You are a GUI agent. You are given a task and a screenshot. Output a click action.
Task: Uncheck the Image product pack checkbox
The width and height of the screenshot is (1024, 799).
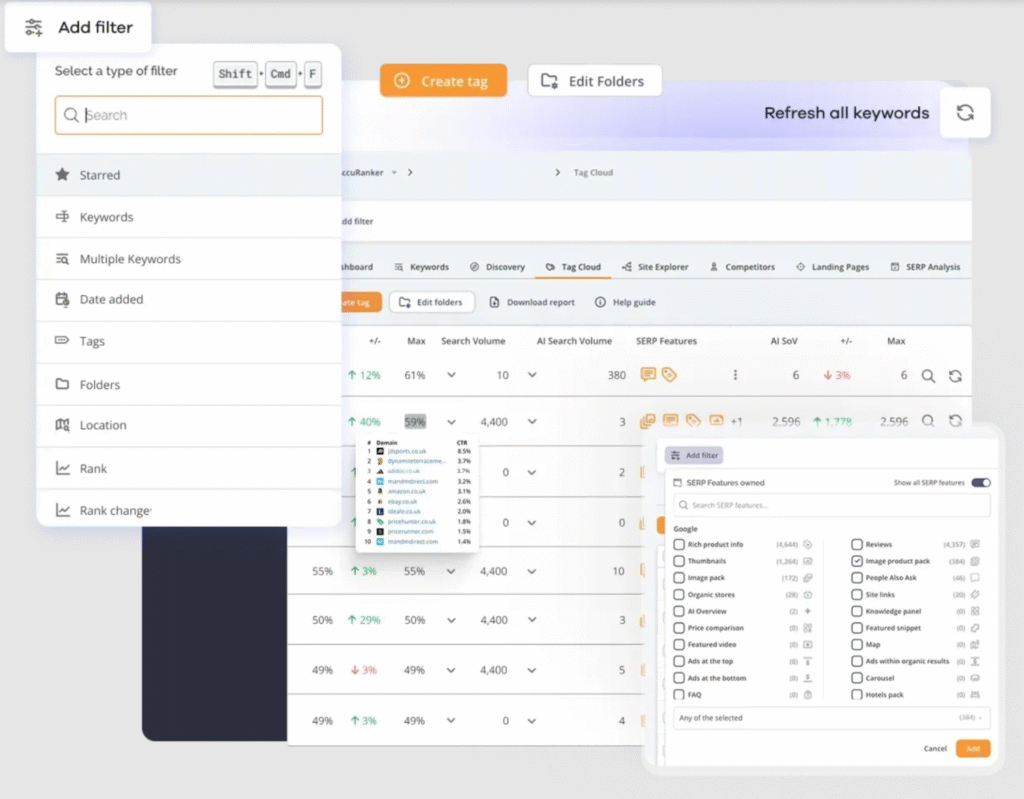click(x=857, y=561)
